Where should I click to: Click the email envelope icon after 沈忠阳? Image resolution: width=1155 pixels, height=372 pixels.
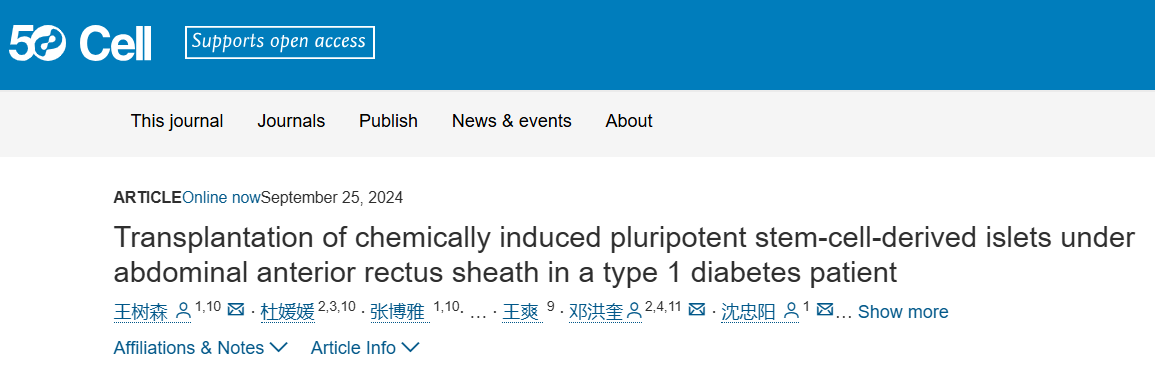coord(826,310)
